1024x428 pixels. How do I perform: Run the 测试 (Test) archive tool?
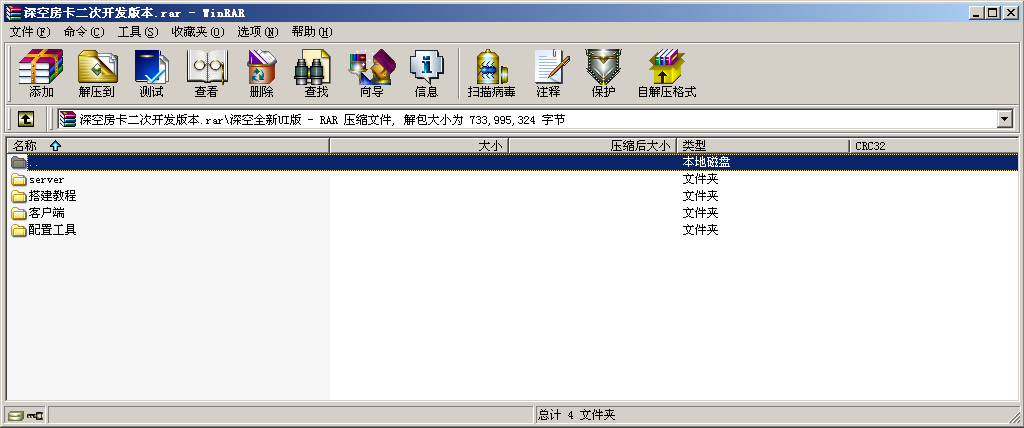pyautogui.click(x=151, y=73)
